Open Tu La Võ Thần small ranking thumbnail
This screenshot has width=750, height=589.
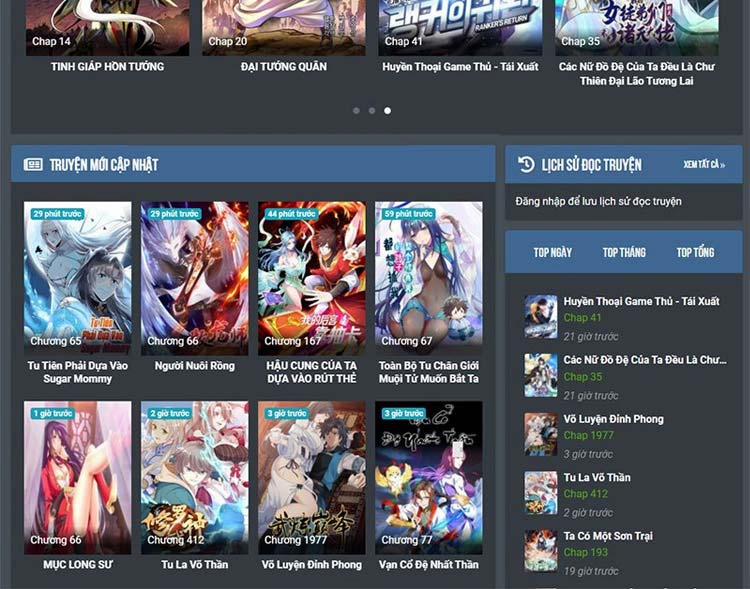(x=541, y=492)
